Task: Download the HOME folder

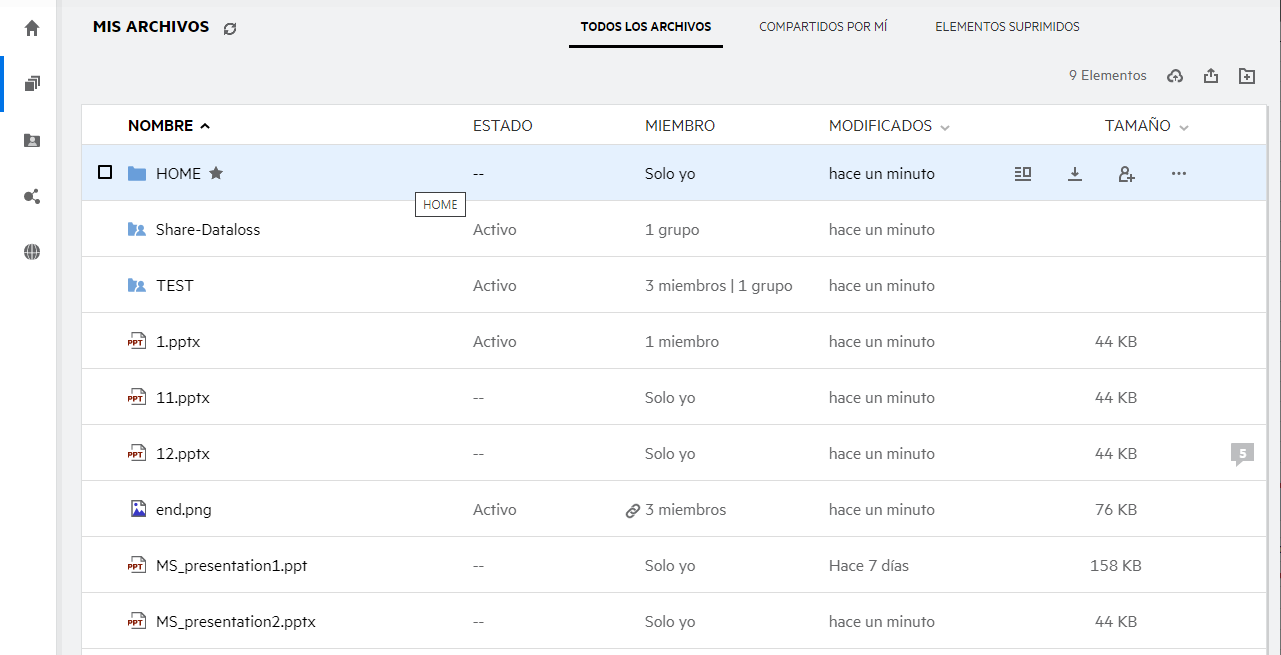Action: [x=1075, y=174]
